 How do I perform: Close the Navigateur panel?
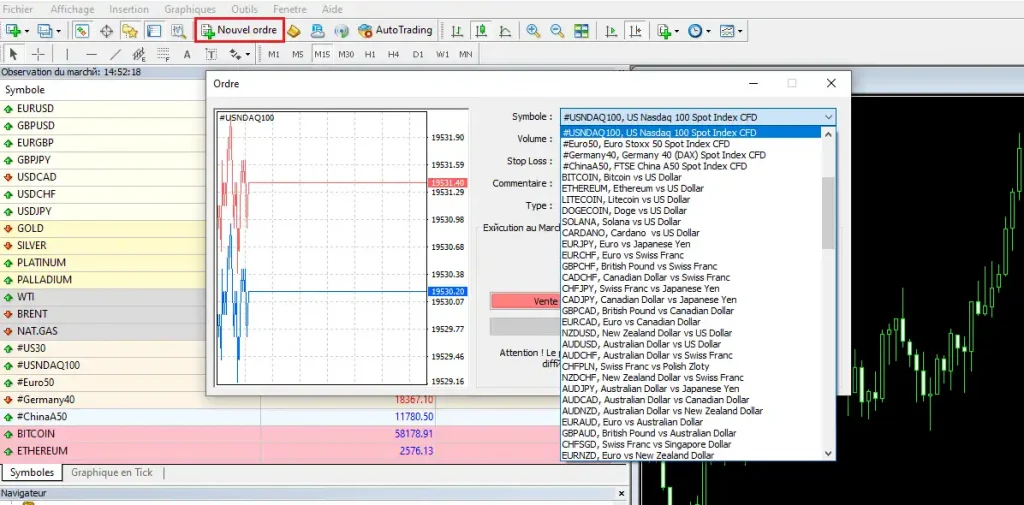(x=622, y=493)
